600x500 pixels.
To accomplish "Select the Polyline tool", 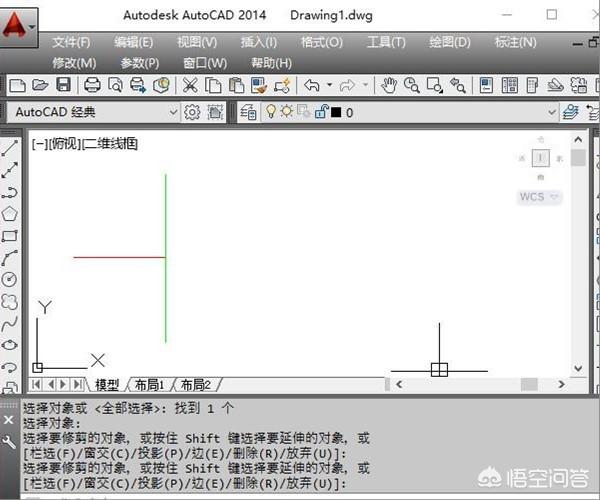I will tap(10, 192).
